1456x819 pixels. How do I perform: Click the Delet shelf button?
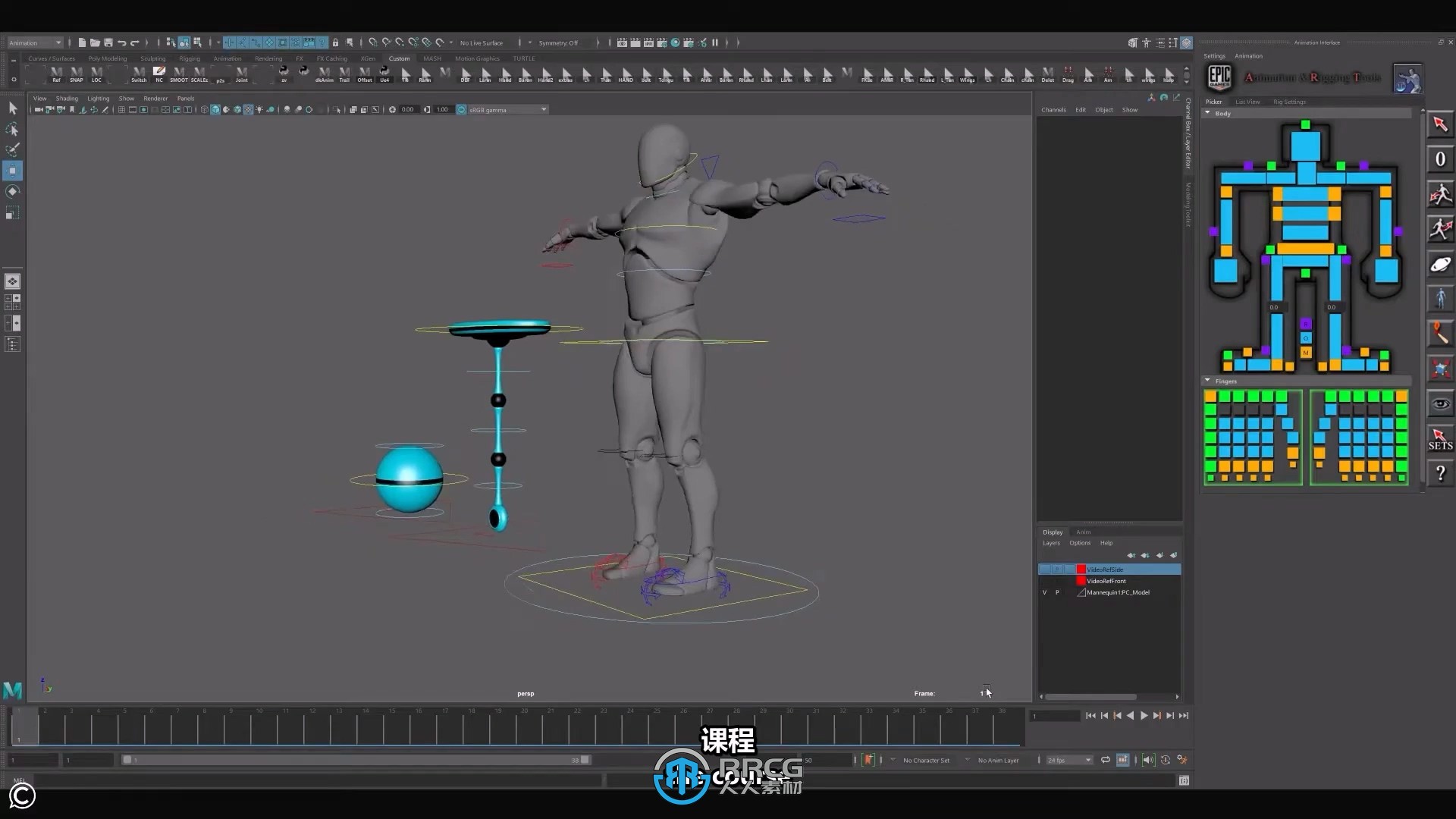tap(1047, 74)
